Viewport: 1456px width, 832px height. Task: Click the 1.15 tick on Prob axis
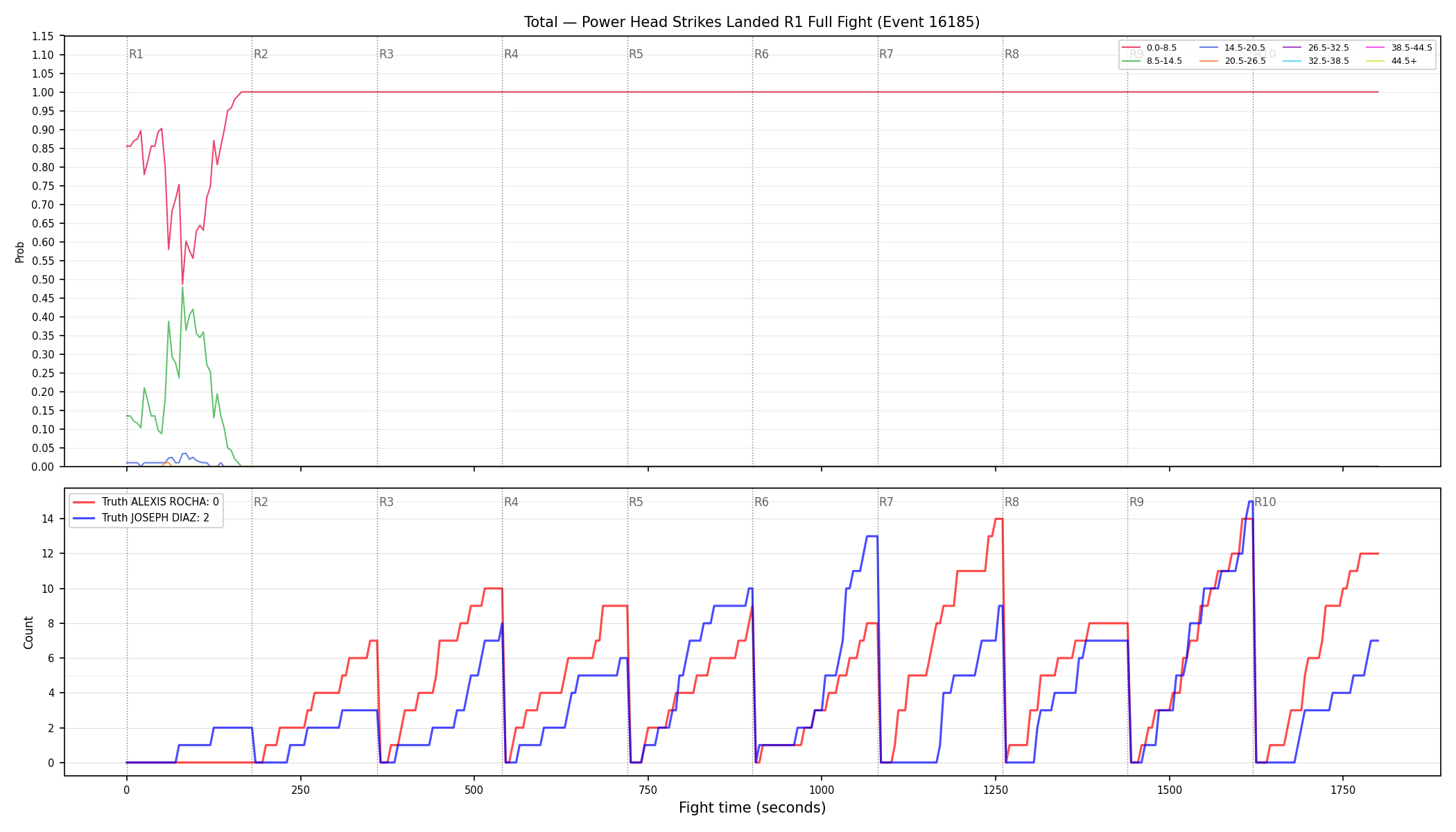click(43, 36)
